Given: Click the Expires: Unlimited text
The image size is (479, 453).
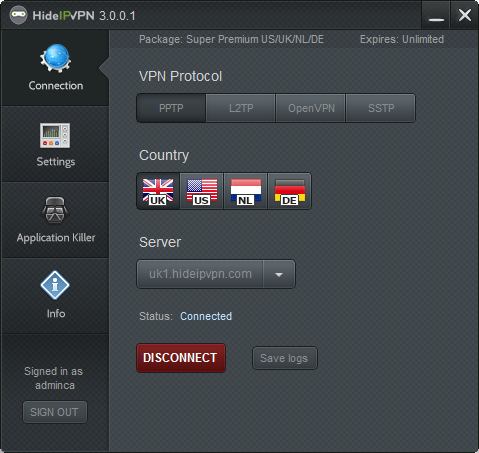Looking at the screenshot, I should (402, 39).
